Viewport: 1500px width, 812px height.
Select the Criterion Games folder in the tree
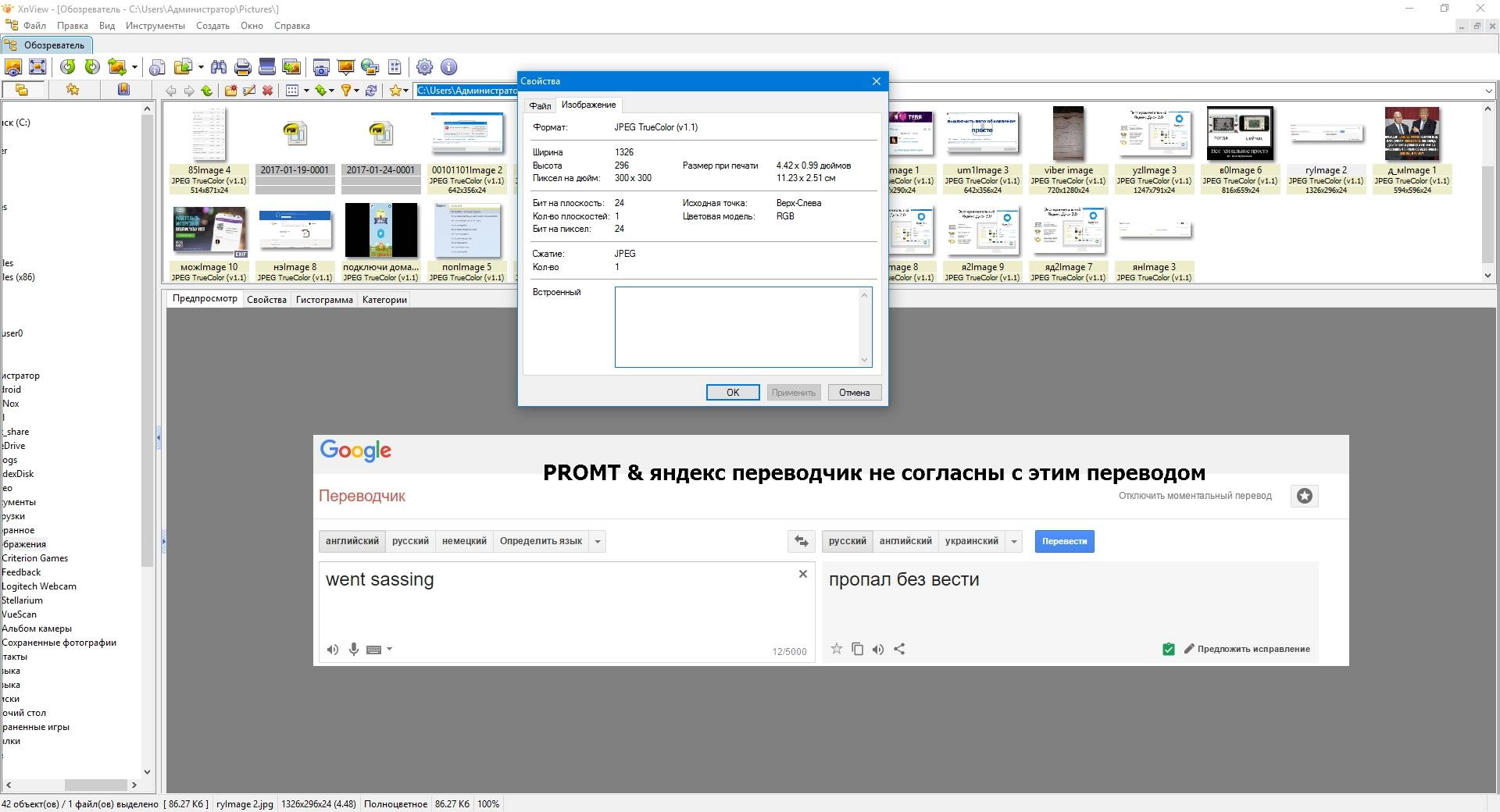[x=34, y=558]
